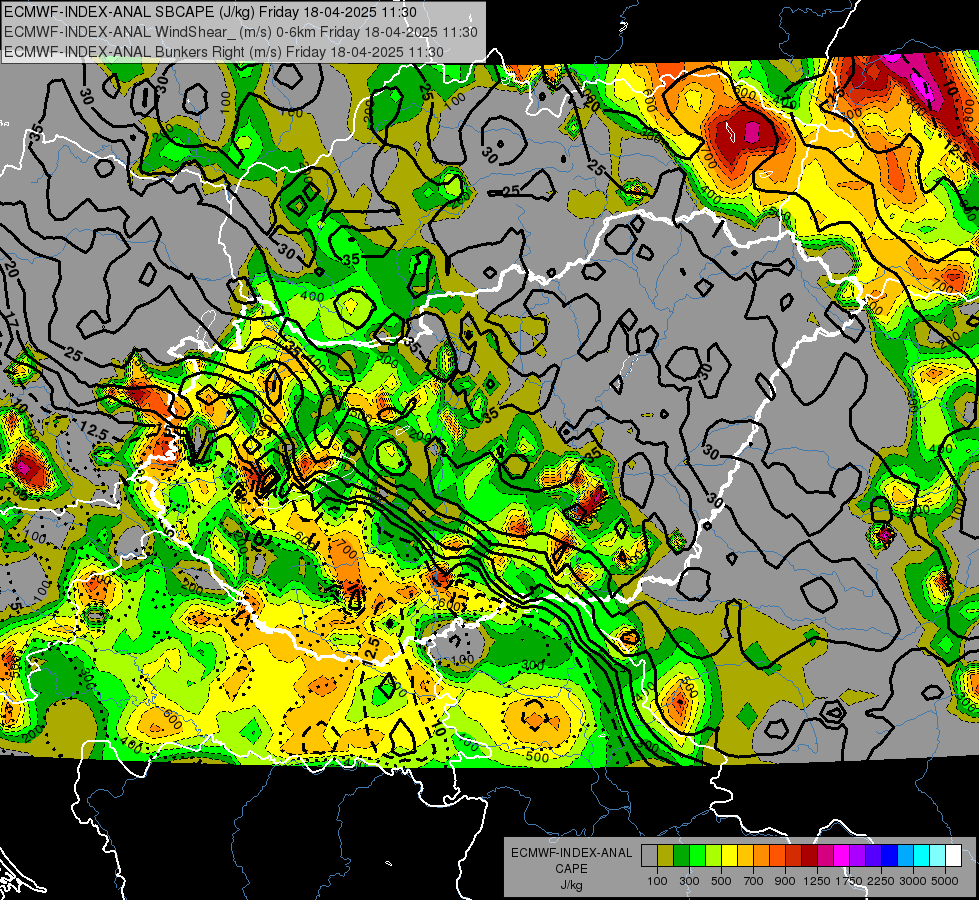The width and height of the screenshot is (979, 900).
Task: Click the dark red legend swatch
Action: [810, 856]
